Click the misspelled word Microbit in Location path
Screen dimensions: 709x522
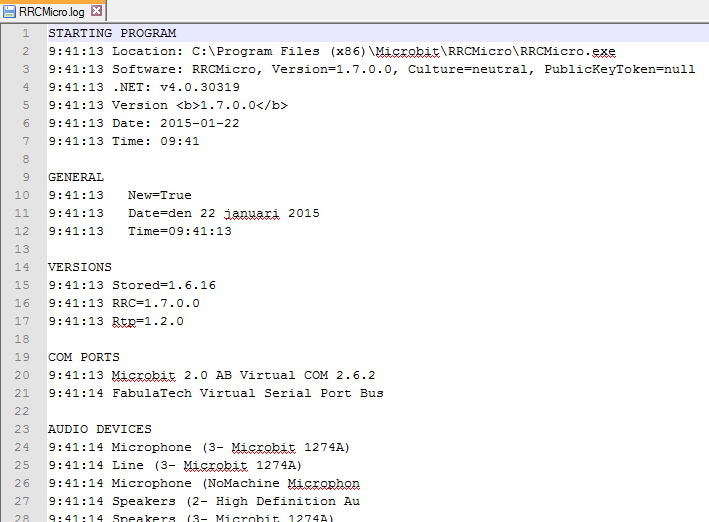tap(407, 52)
